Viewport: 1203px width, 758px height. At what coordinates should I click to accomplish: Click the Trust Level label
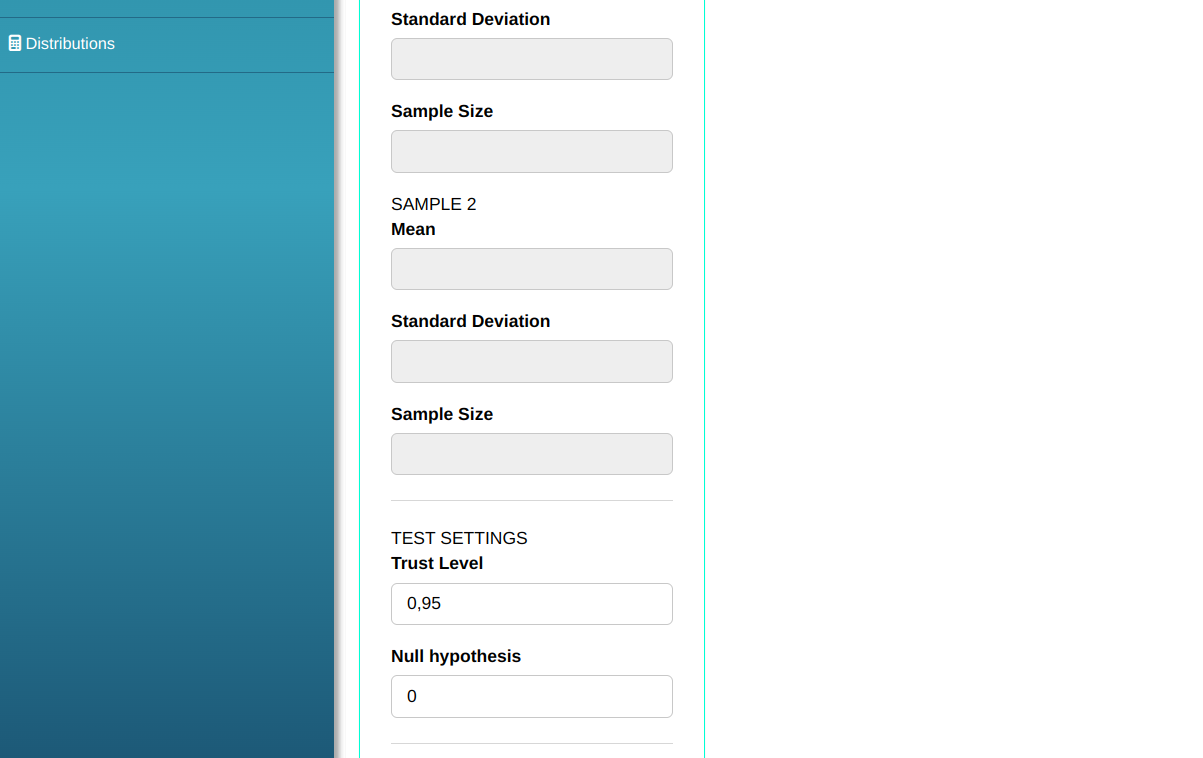pos(437,563)
